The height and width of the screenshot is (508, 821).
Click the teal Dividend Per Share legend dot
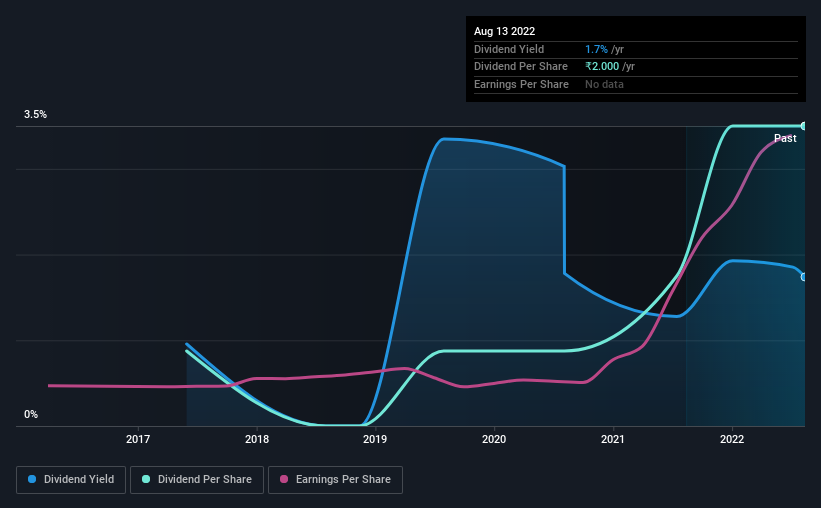[146, 479]
